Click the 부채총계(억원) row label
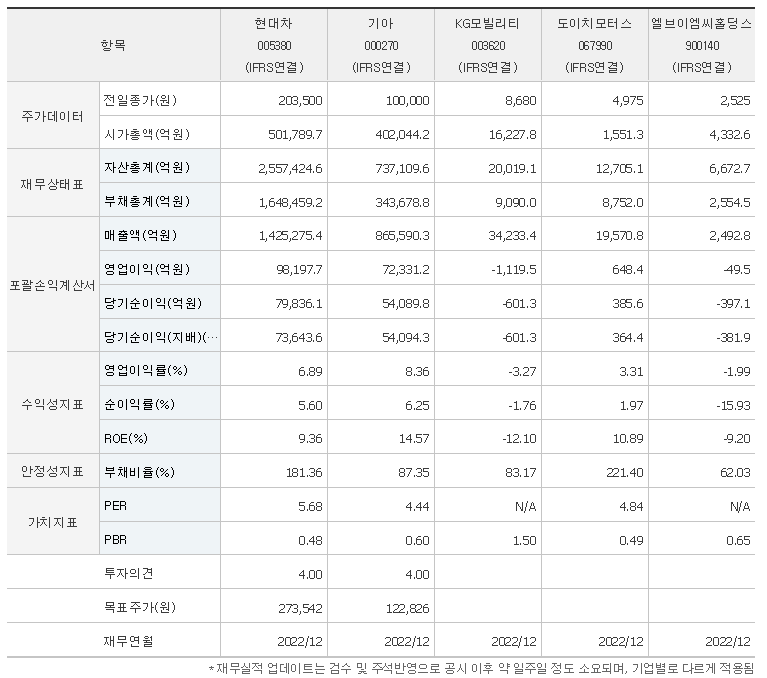The width and height of the screenshot is (767, 678). [146, 202]
